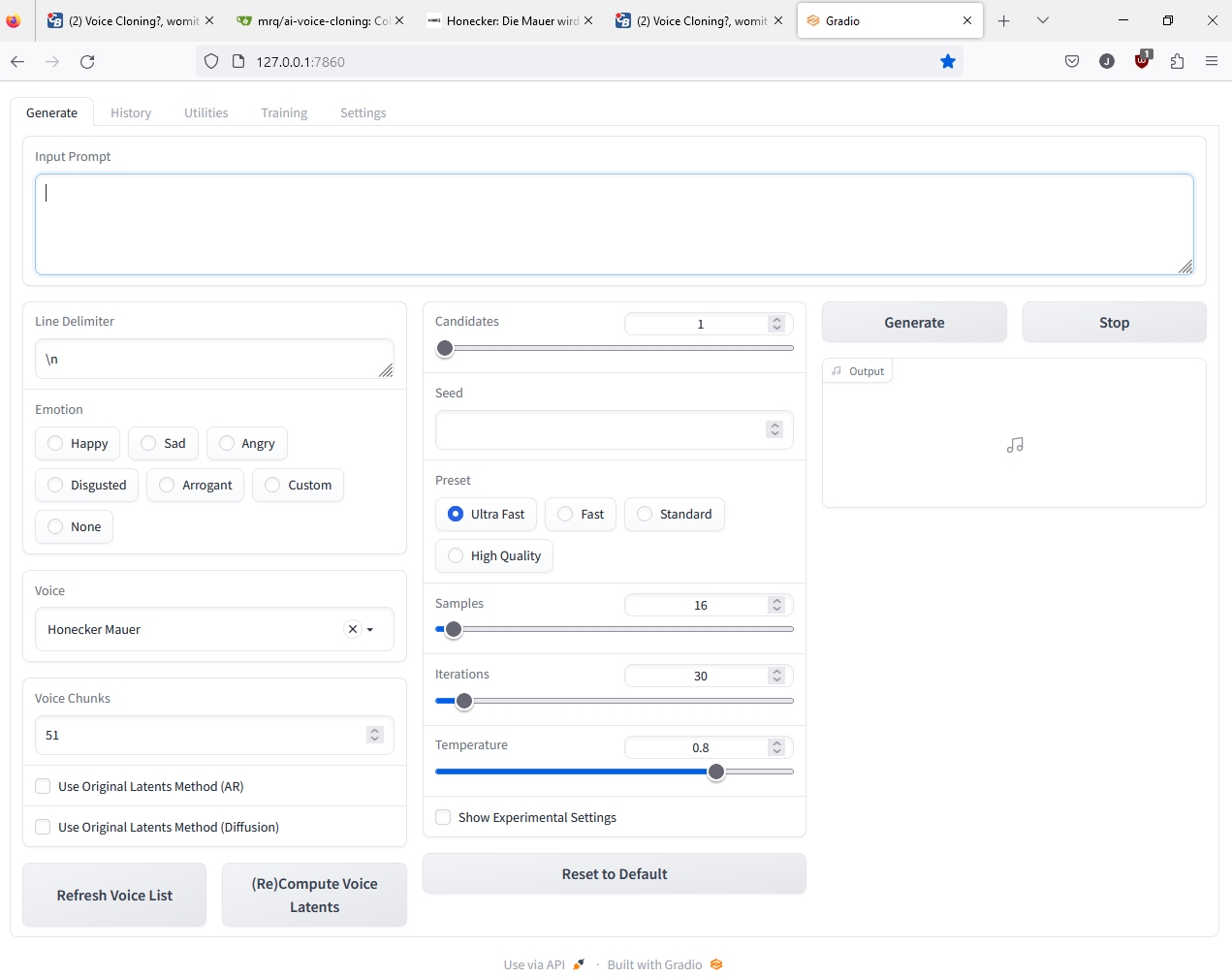Click the bookmark star icon
Viewport: 1232px width, 977px height.
(948, 61)
